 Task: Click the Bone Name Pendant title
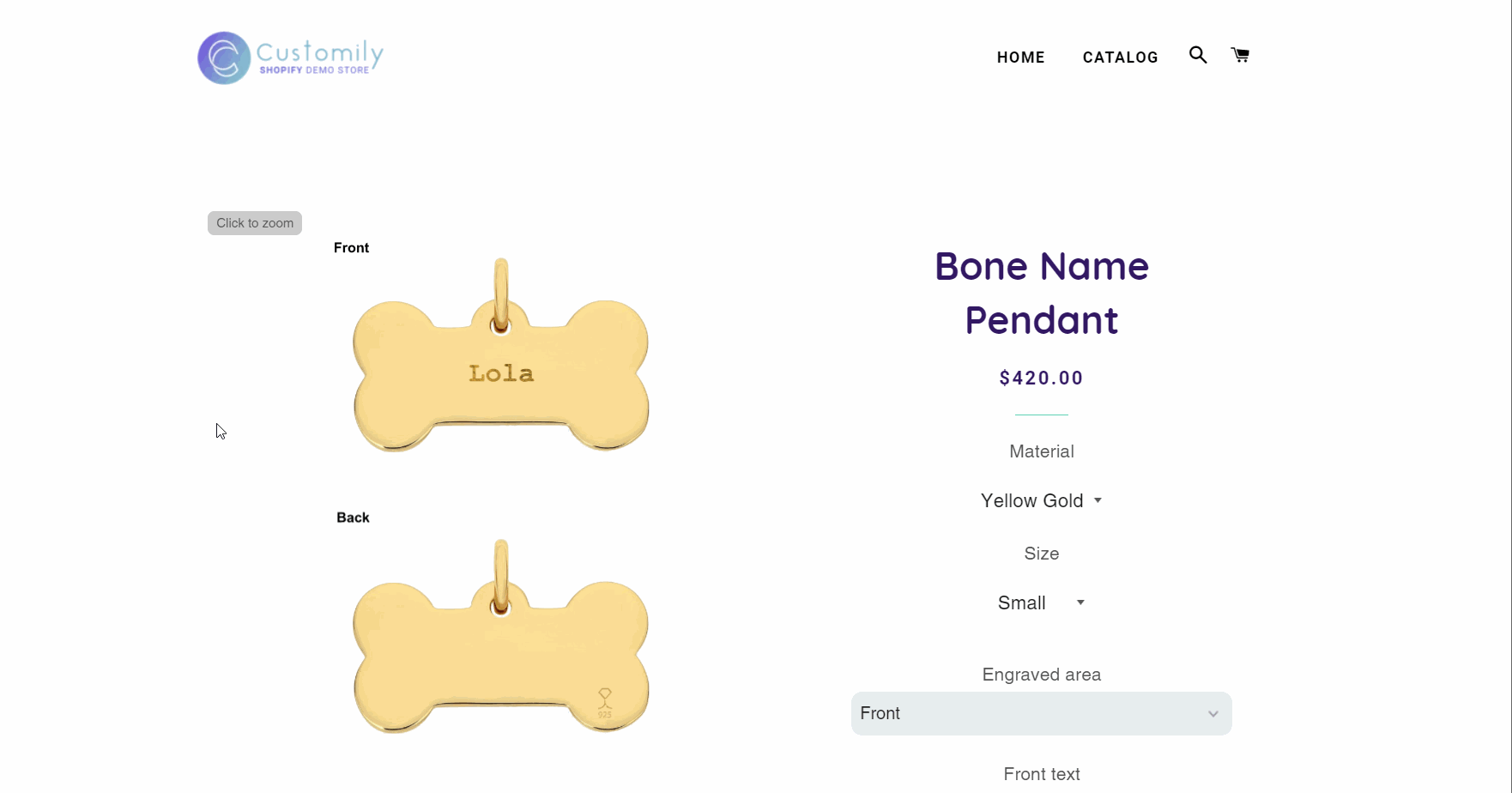1041,293
